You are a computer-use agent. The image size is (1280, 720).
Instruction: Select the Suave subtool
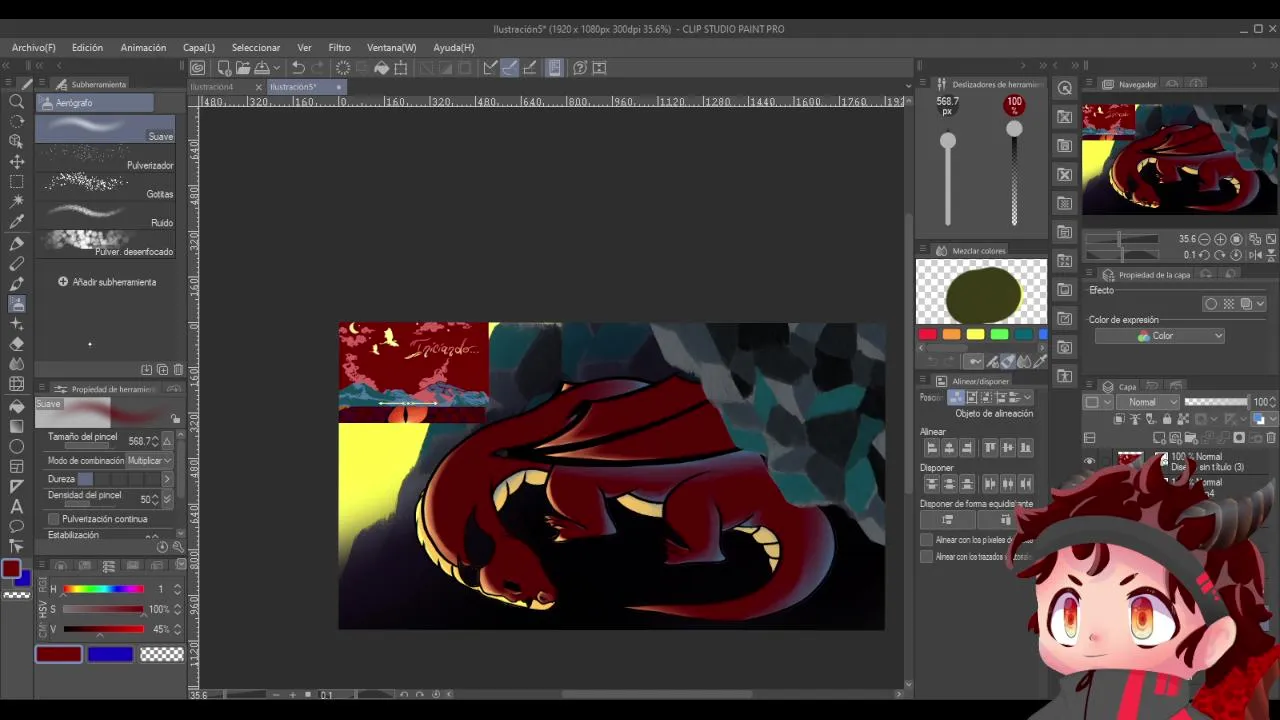pos(106,129)
